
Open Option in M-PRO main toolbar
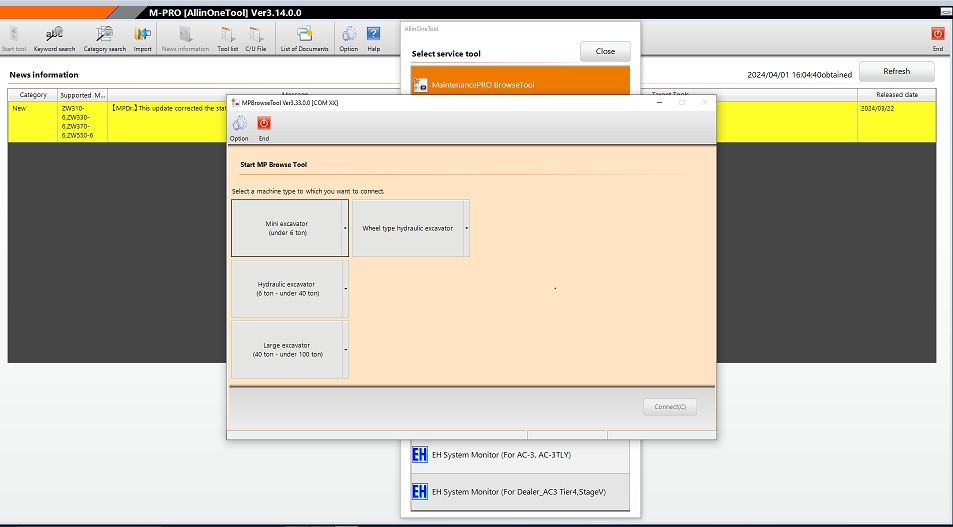point(349,39)
